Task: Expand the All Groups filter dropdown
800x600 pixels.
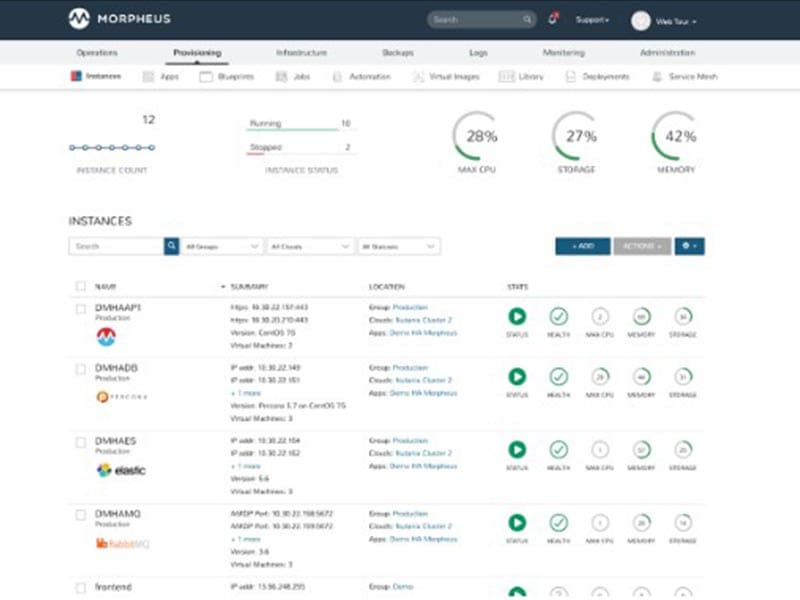Action: [x=223, y=246]
